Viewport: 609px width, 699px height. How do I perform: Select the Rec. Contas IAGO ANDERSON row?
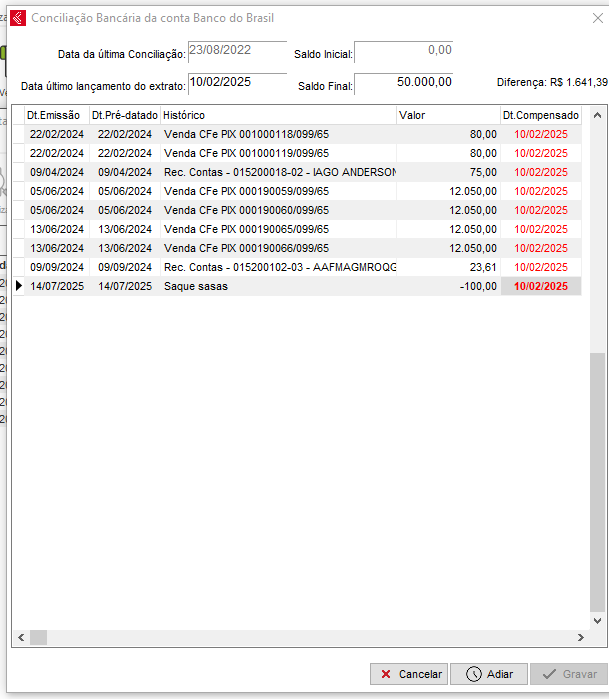point(278,172)
